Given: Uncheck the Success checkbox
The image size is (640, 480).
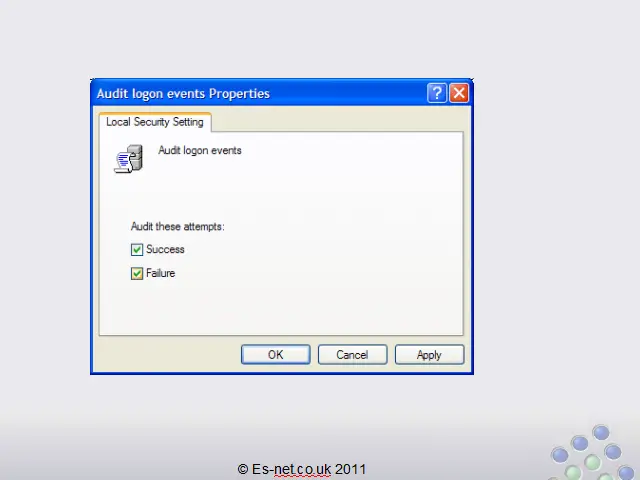Looking at the screenshot, I should pos(137,249).
